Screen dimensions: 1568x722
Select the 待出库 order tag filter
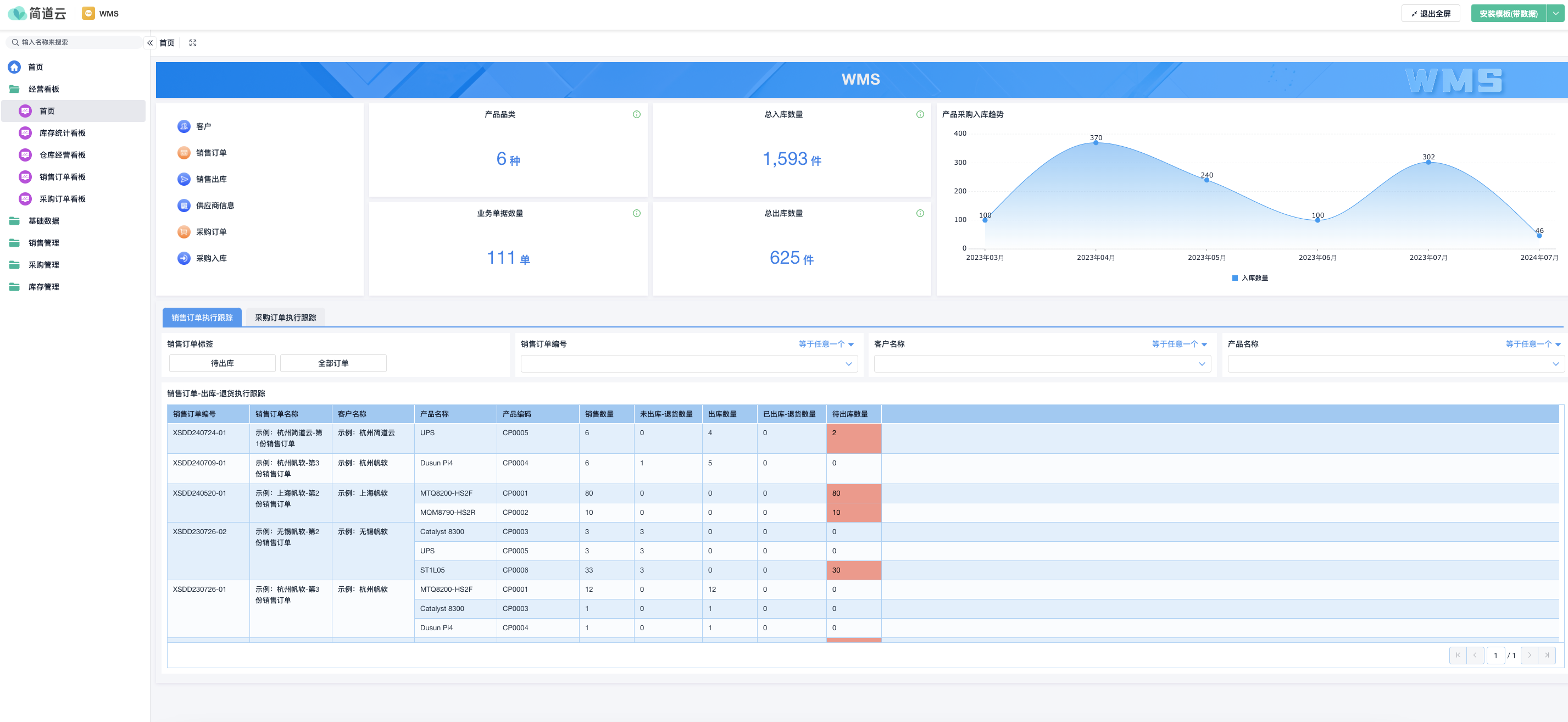pyautogui.click(x=222, y=363)
